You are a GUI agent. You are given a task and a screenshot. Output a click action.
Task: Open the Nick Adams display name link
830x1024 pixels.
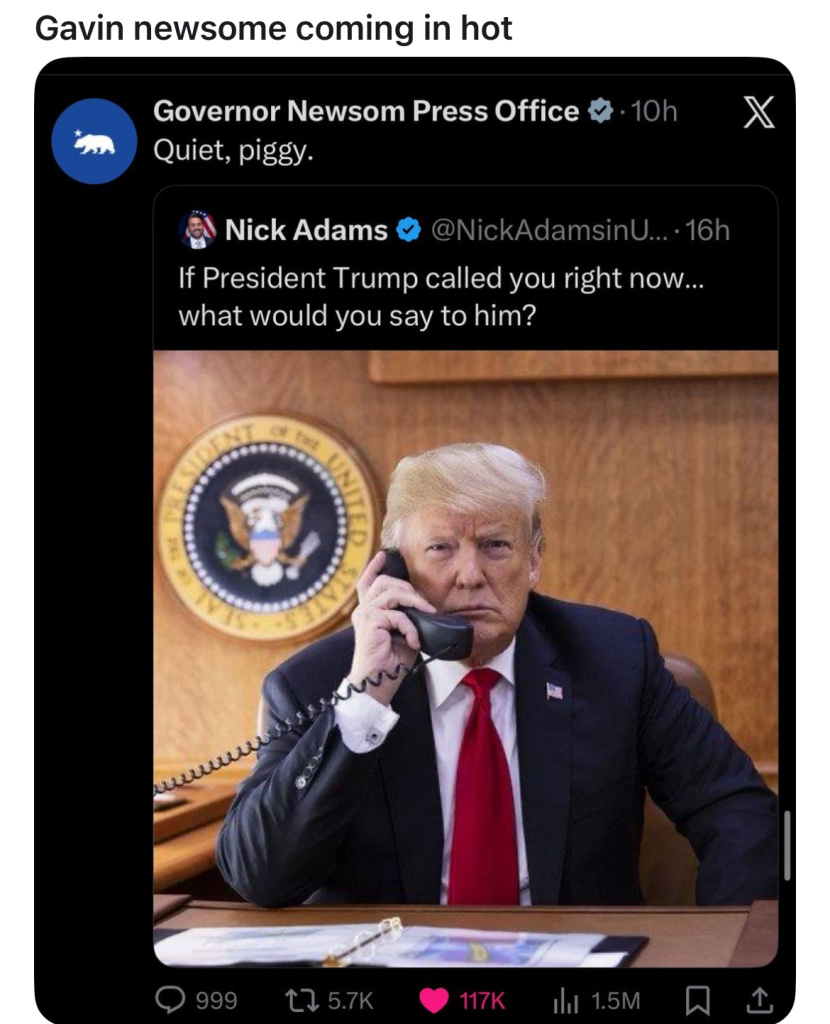click(306, 230)
